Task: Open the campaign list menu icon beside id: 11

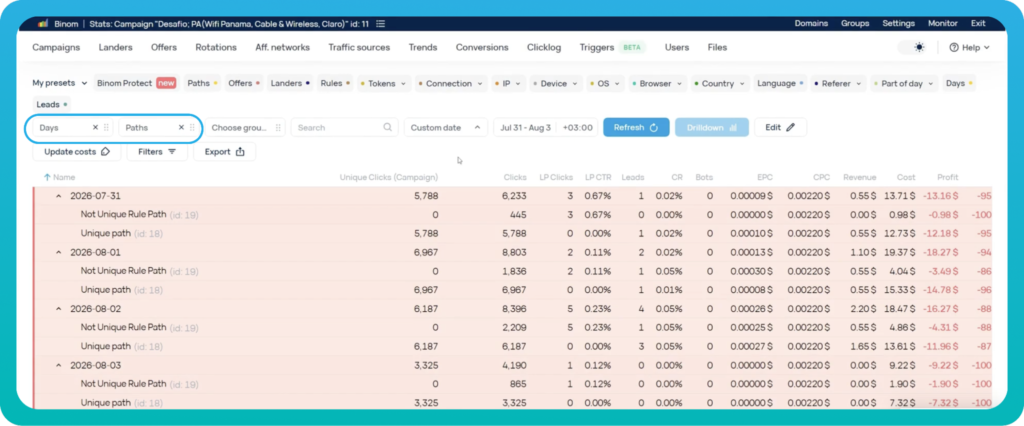Action: pos(381,24)
